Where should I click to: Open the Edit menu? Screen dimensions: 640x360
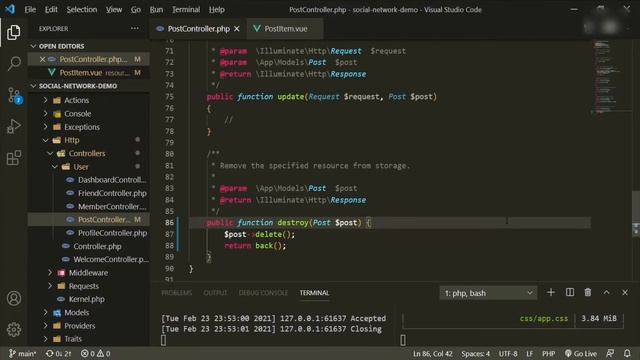click(x=51, y=9)
